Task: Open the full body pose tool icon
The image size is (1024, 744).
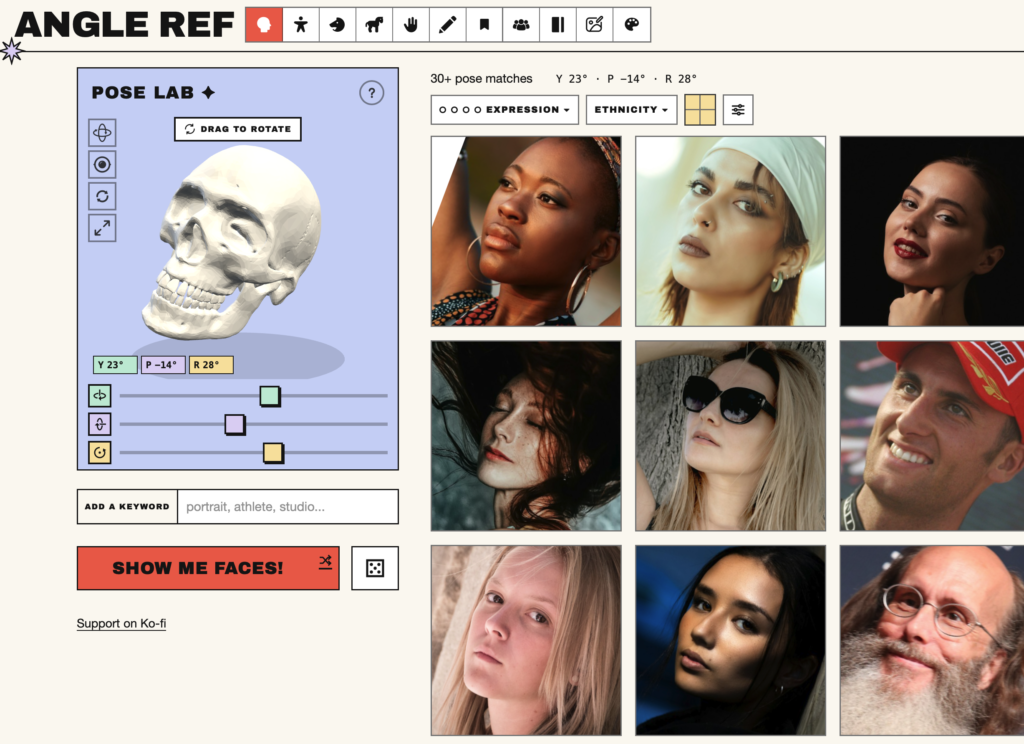Action: click(300, 25)
